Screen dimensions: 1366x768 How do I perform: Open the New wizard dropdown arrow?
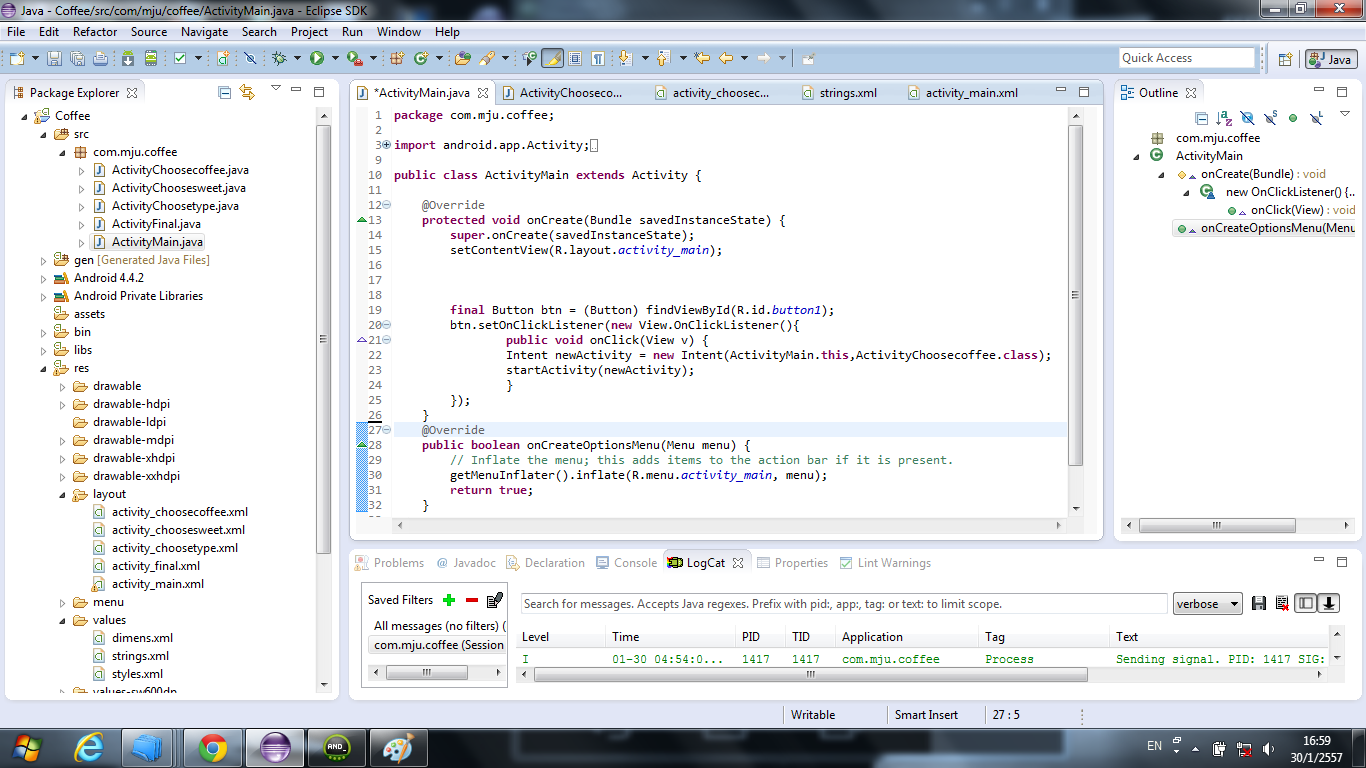pyautogui.click(x=35, y=58)
